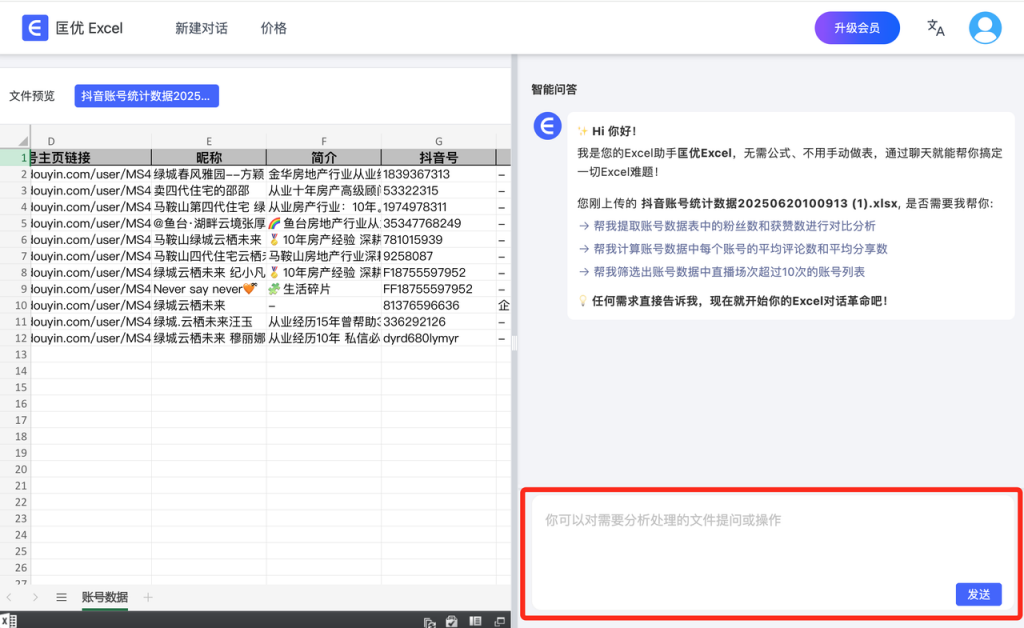This screenshot has width=1024, height=628.
Task: Add a new sheet with plus icon
Action: pos(148,597)
